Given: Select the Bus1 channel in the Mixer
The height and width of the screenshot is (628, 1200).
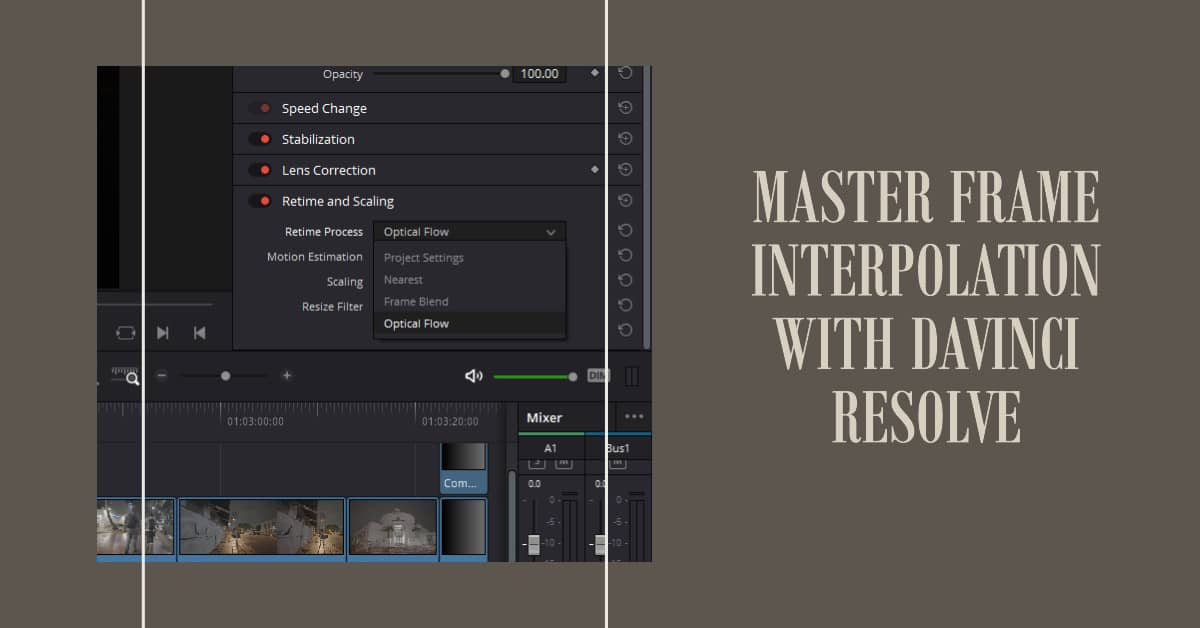Looking at the screenshot, I should click(x=618, y=448).
